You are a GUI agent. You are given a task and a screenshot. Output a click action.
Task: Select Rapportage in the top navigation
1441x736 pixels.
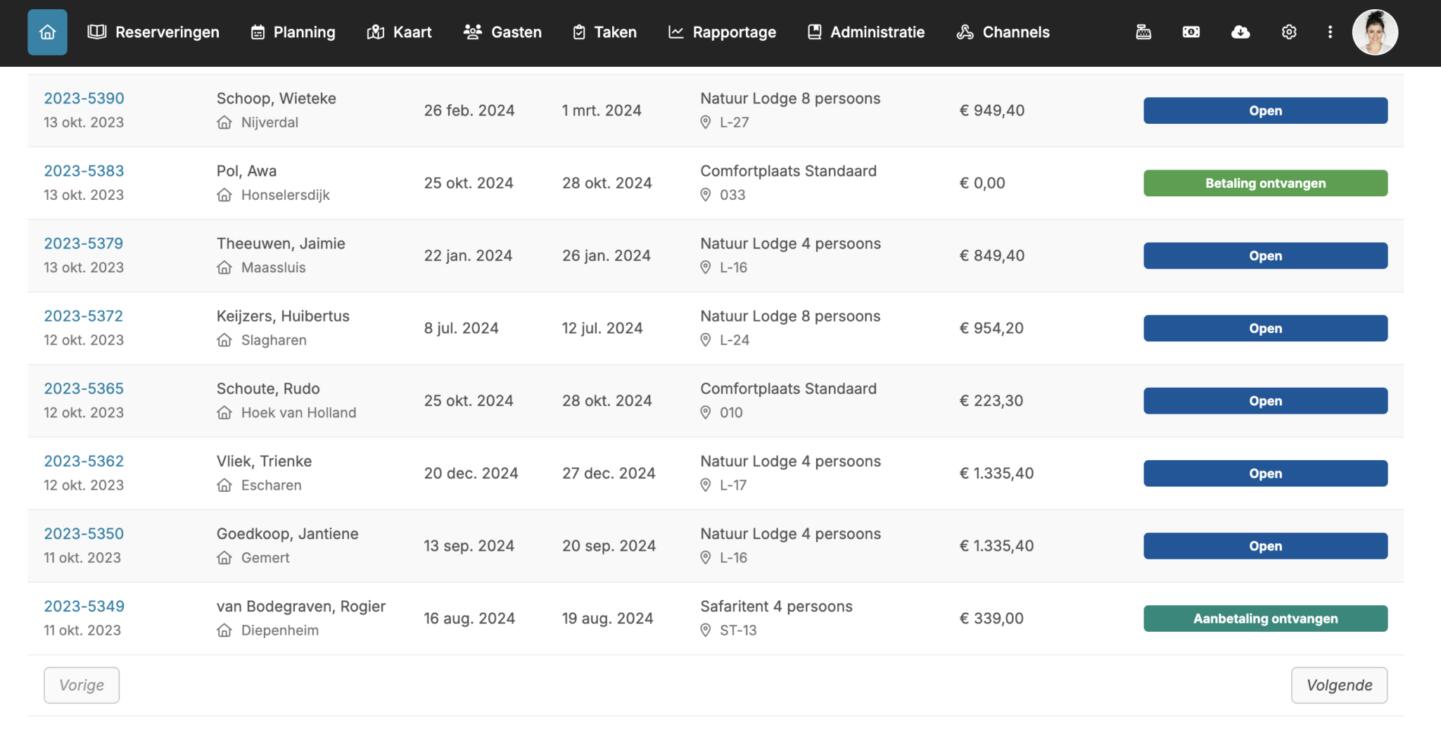tap(722, 32)
